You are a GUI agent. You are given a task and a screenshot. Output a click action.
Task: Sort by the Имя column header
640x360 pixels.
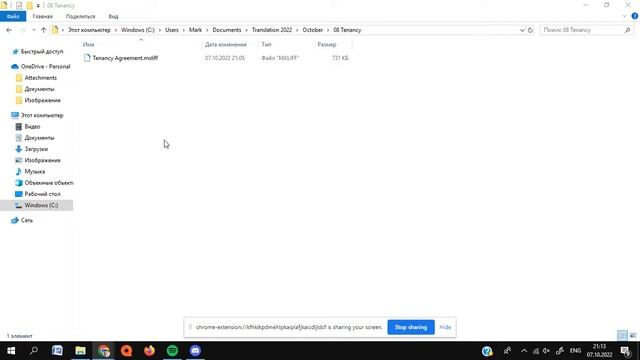click(x=141, y=44)
